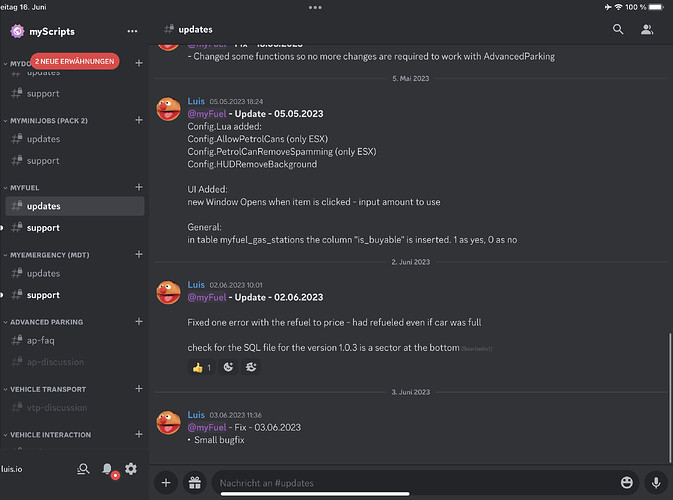673x500 pixels.
Task: Click the gift icon in message bar
Action: coord(194,482)
